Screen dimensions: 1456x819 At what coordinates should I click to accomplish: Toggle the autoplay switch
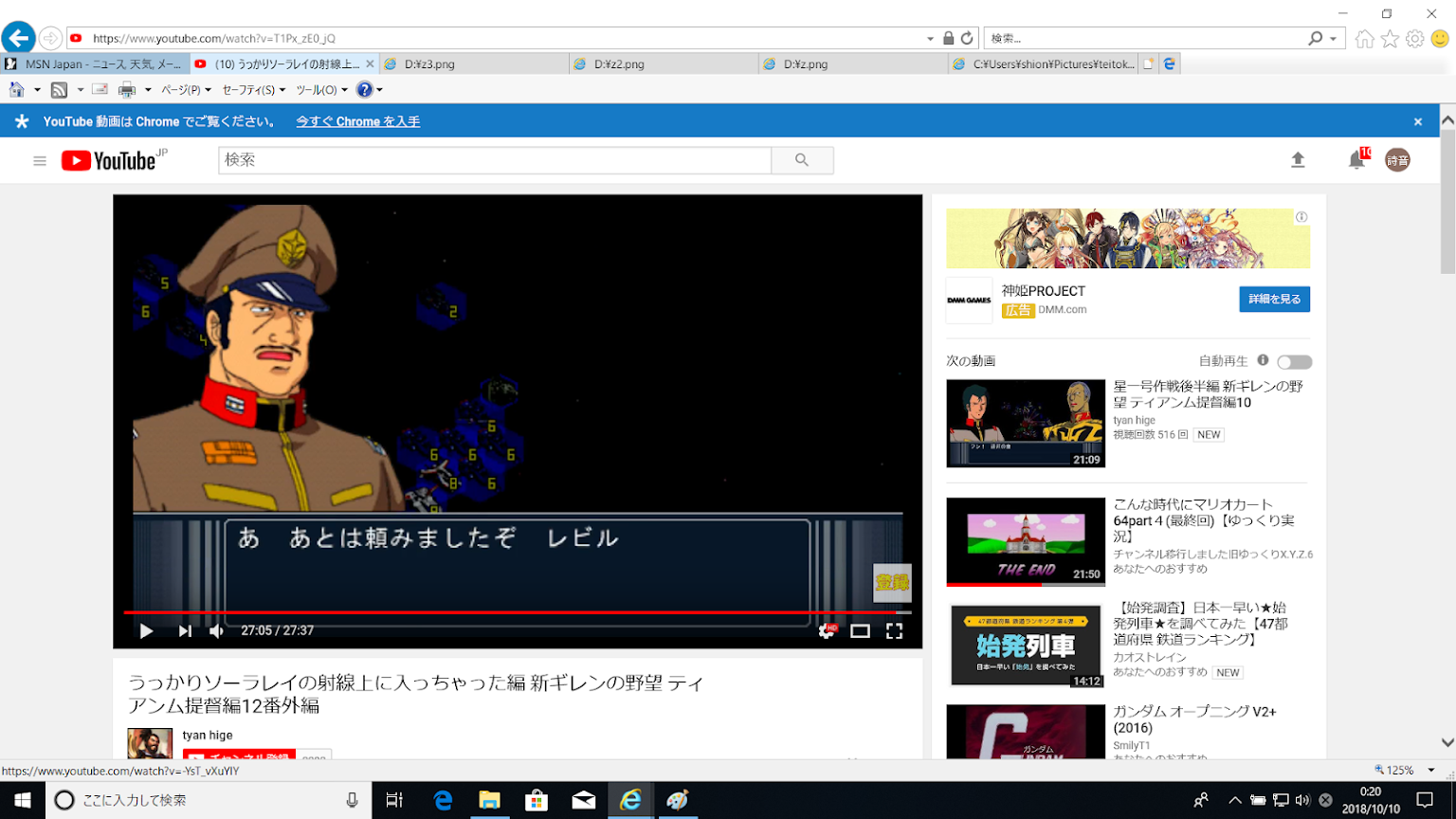(x=1294, y=362)
